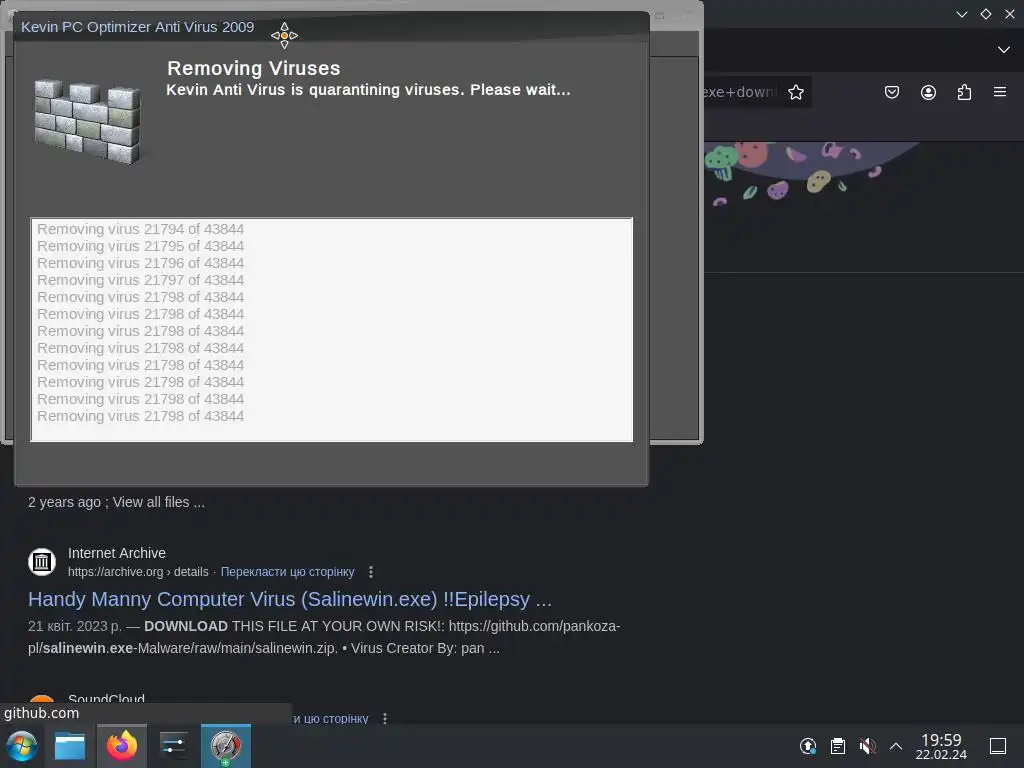Expand the Firefox tab list chevron
Screen dimensions: 1024x768
click(1004, 50)
